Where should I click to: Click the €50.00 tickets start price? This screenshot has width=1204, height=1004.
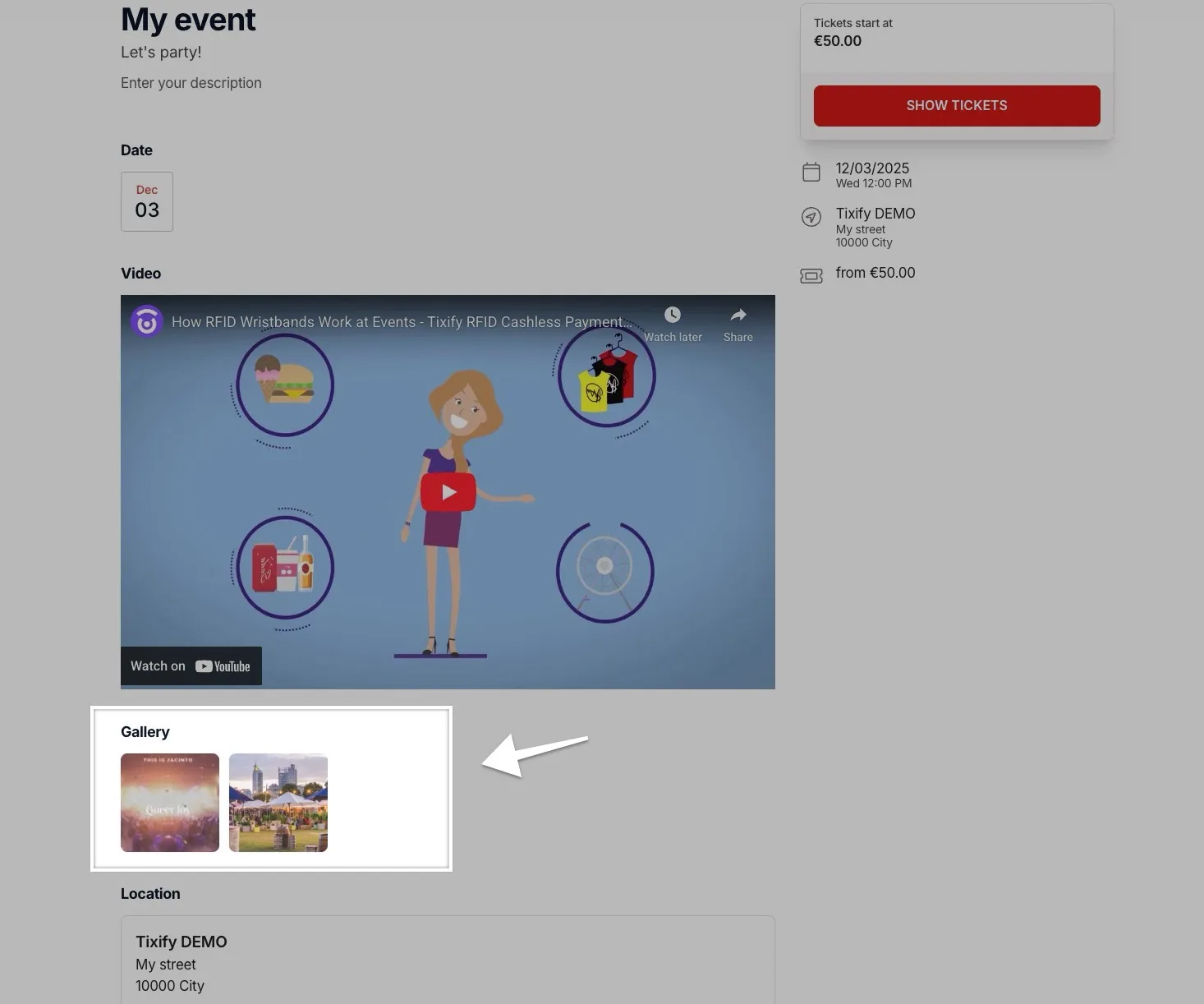click(x=838, y=41)
